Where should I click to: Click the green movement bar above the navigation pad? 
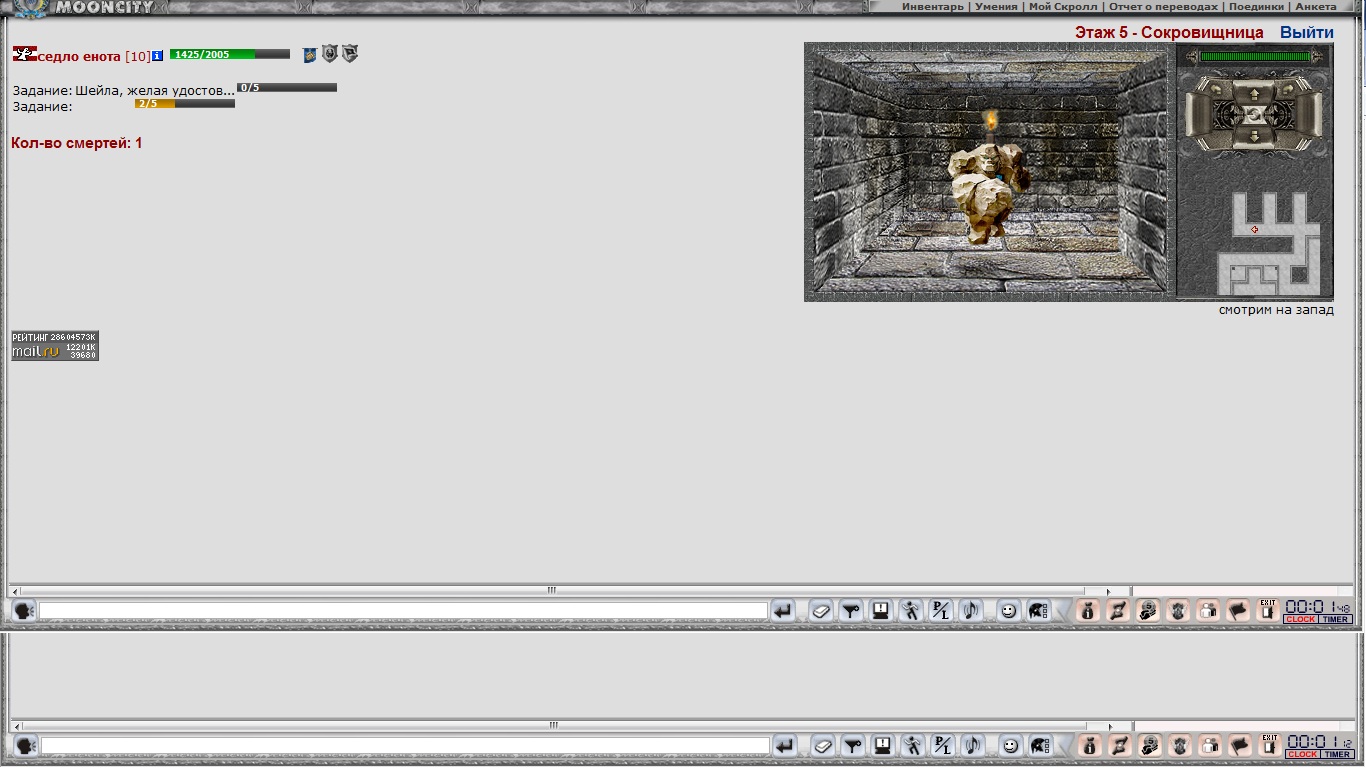(x=1255, y=57)
